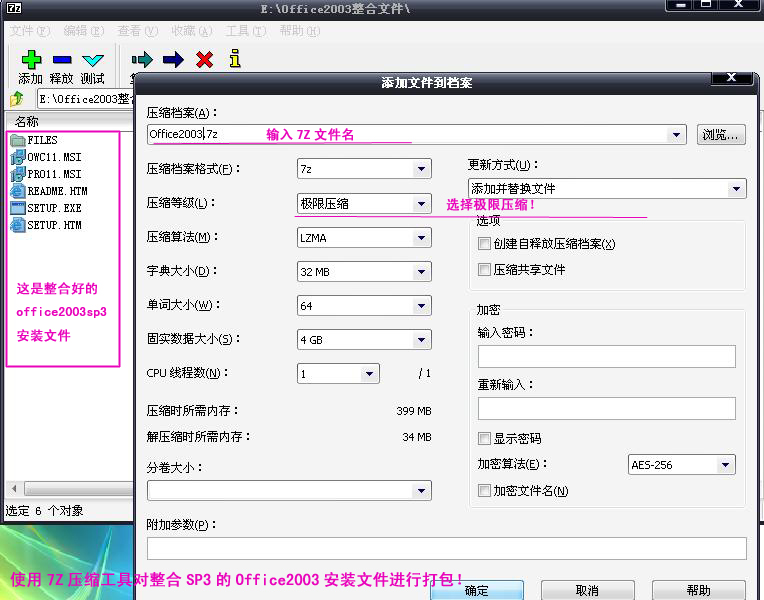Open the 编辑 menu
764x600 pixels.
[x=84, y=31]
